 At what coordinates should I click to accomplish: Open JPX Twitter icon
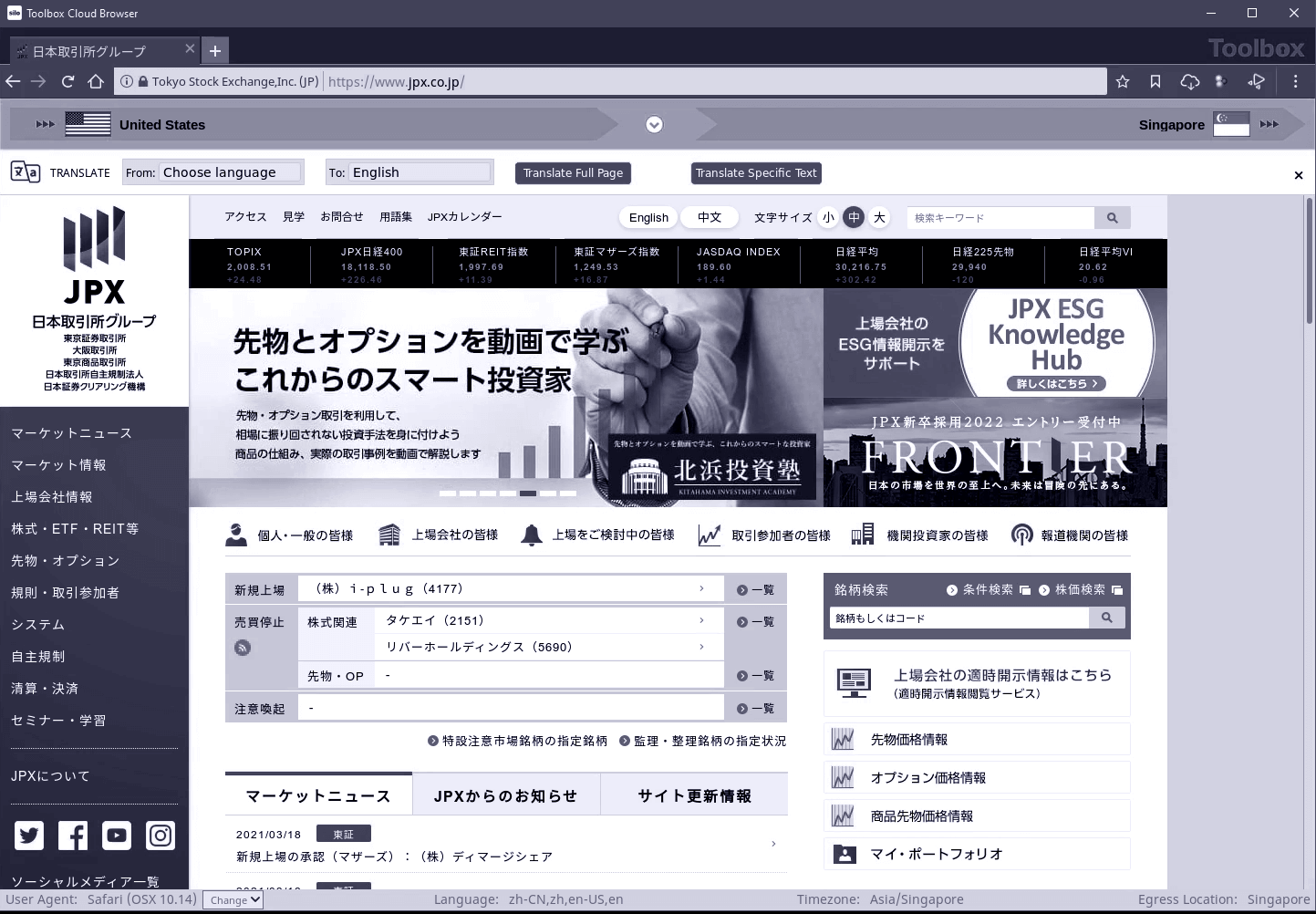point(29,836)
